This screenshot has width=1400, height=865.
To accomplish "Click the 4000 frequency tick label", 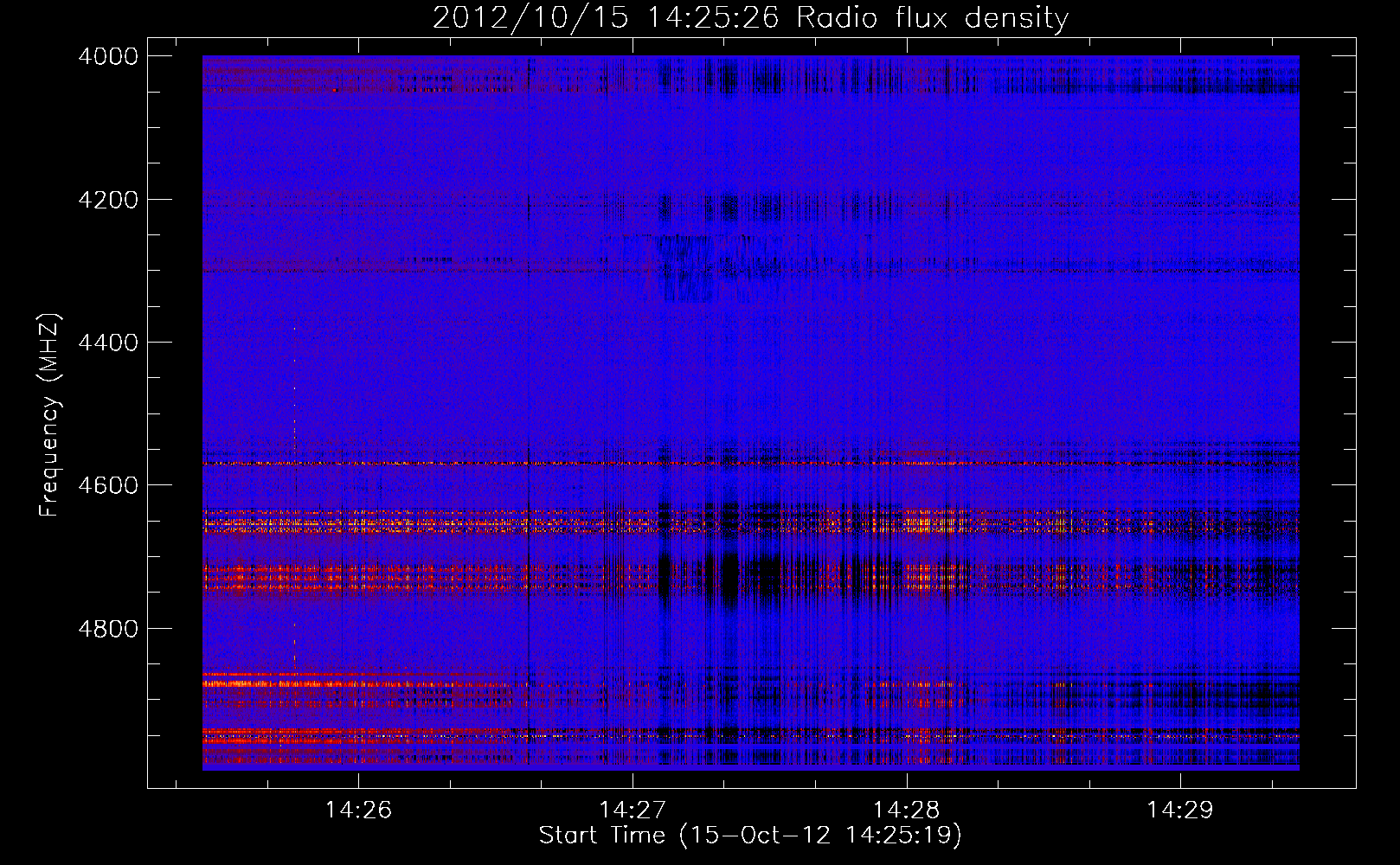I will tap(108, 56).
